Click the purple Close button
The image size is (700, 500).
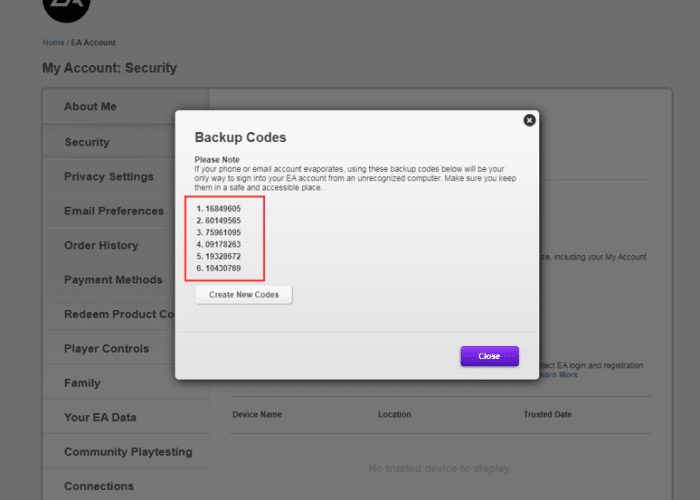click(490, 356)
